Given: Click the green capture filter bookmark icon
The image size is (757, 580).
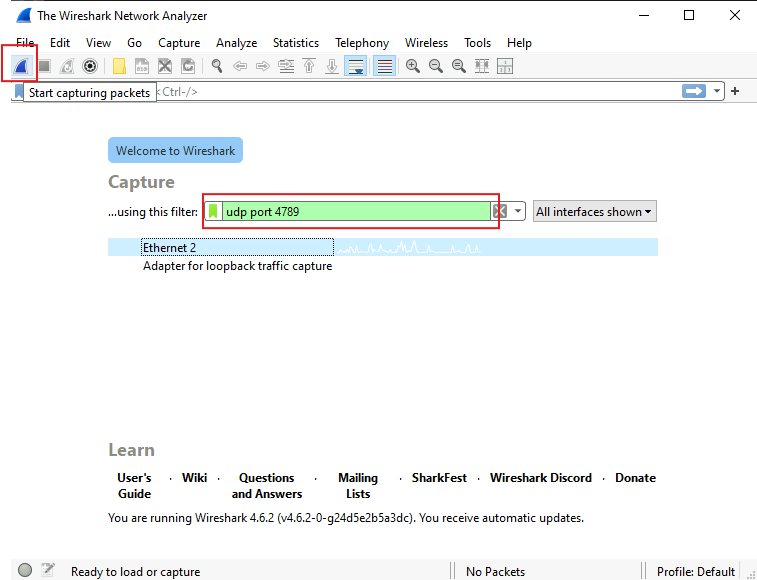Looking at the screenshot, I should click(213, 211).
